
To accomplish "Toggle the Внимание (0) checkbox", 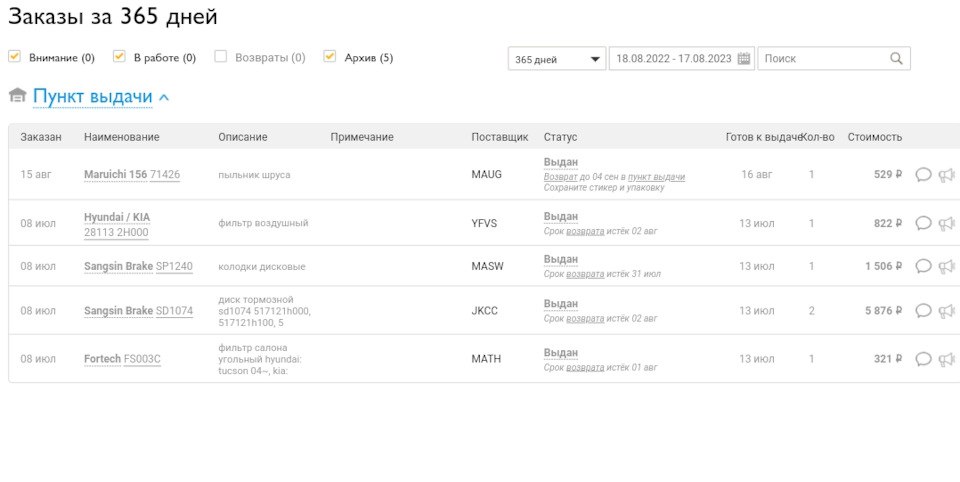I will click(x=15, y=57).
